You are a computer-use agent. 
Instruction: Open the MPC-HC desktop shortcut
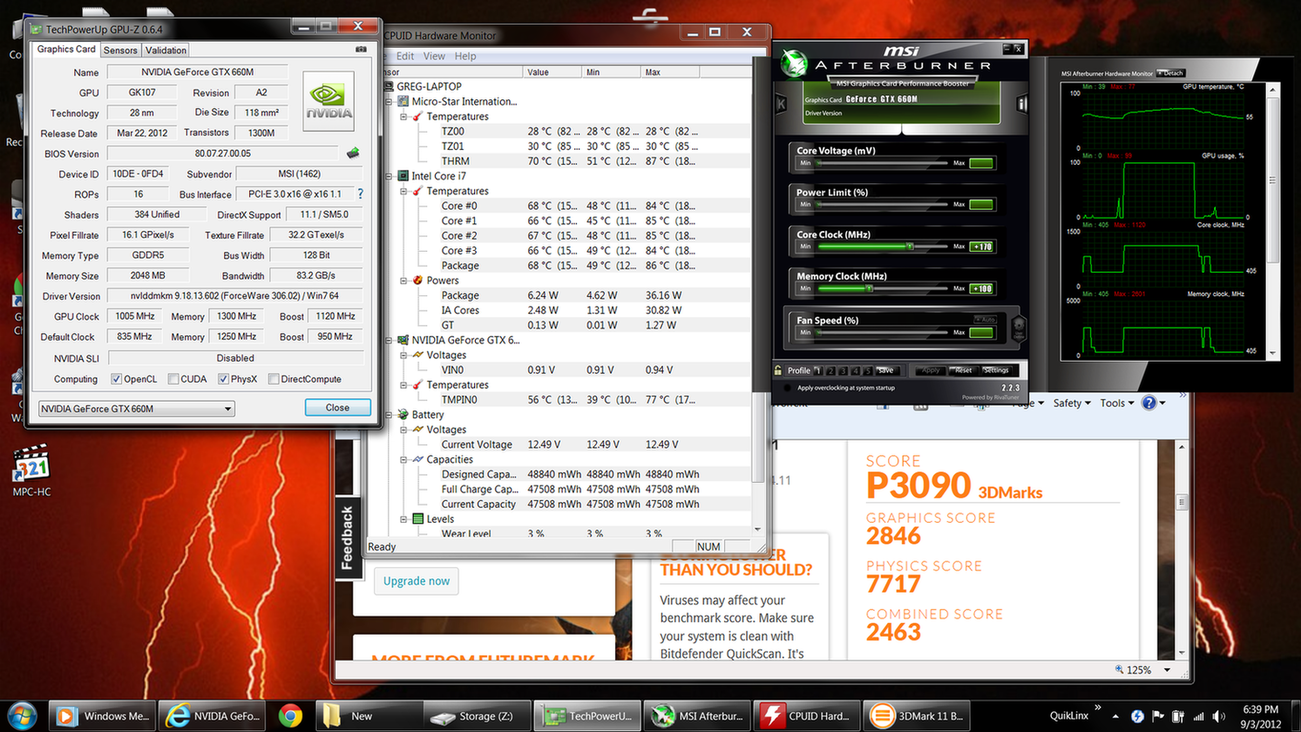(32, 471)
